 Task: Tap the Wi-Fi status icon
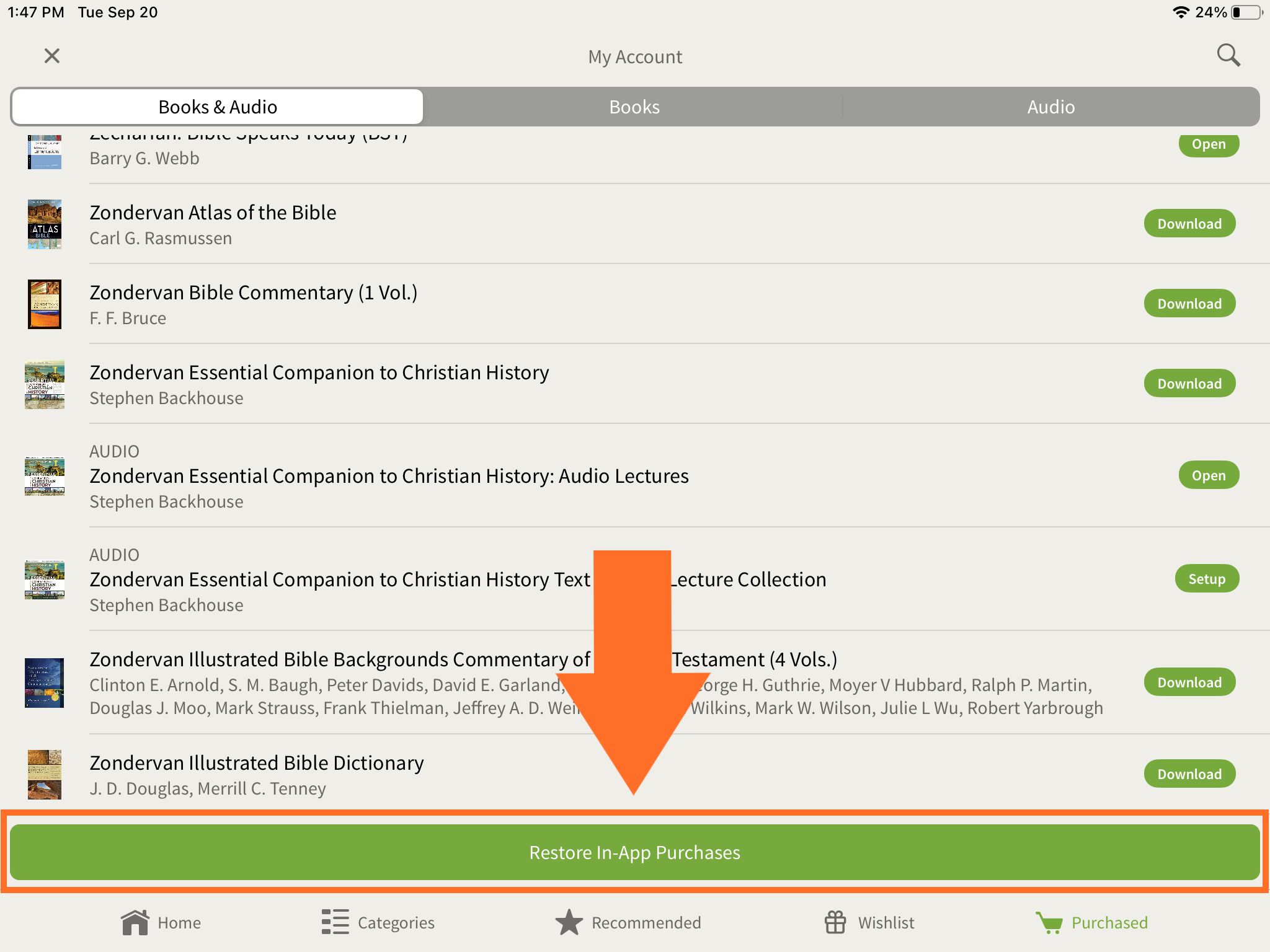(1181, 12)
